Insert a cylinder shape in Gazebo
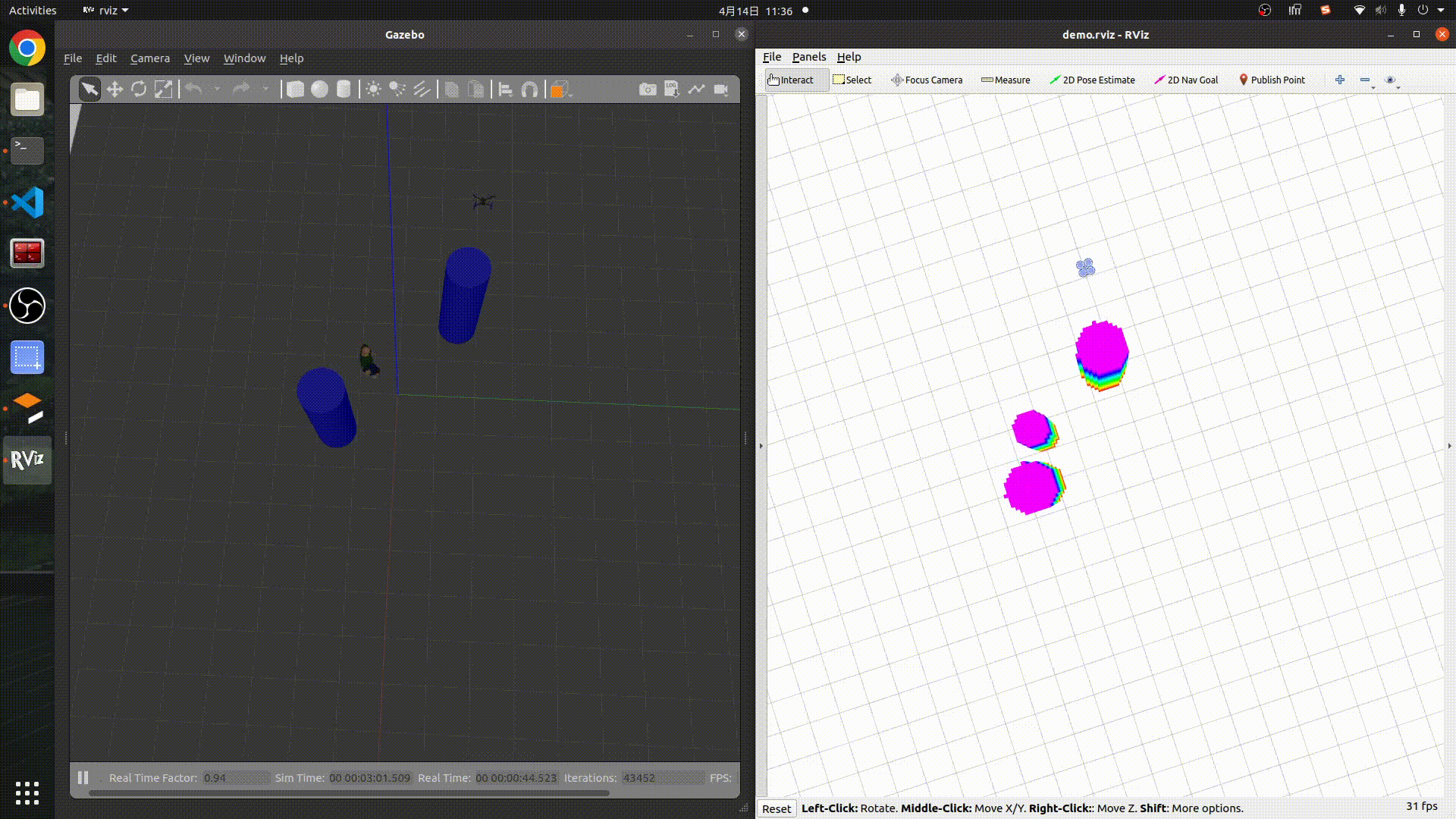 click(x=344, y=89)
